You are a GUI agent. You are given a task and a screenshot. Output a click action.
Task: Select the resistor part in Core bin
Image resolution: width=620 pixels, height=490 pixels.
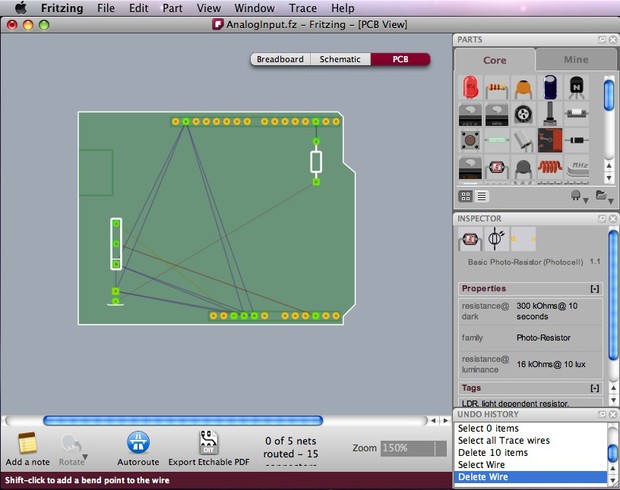497,87
